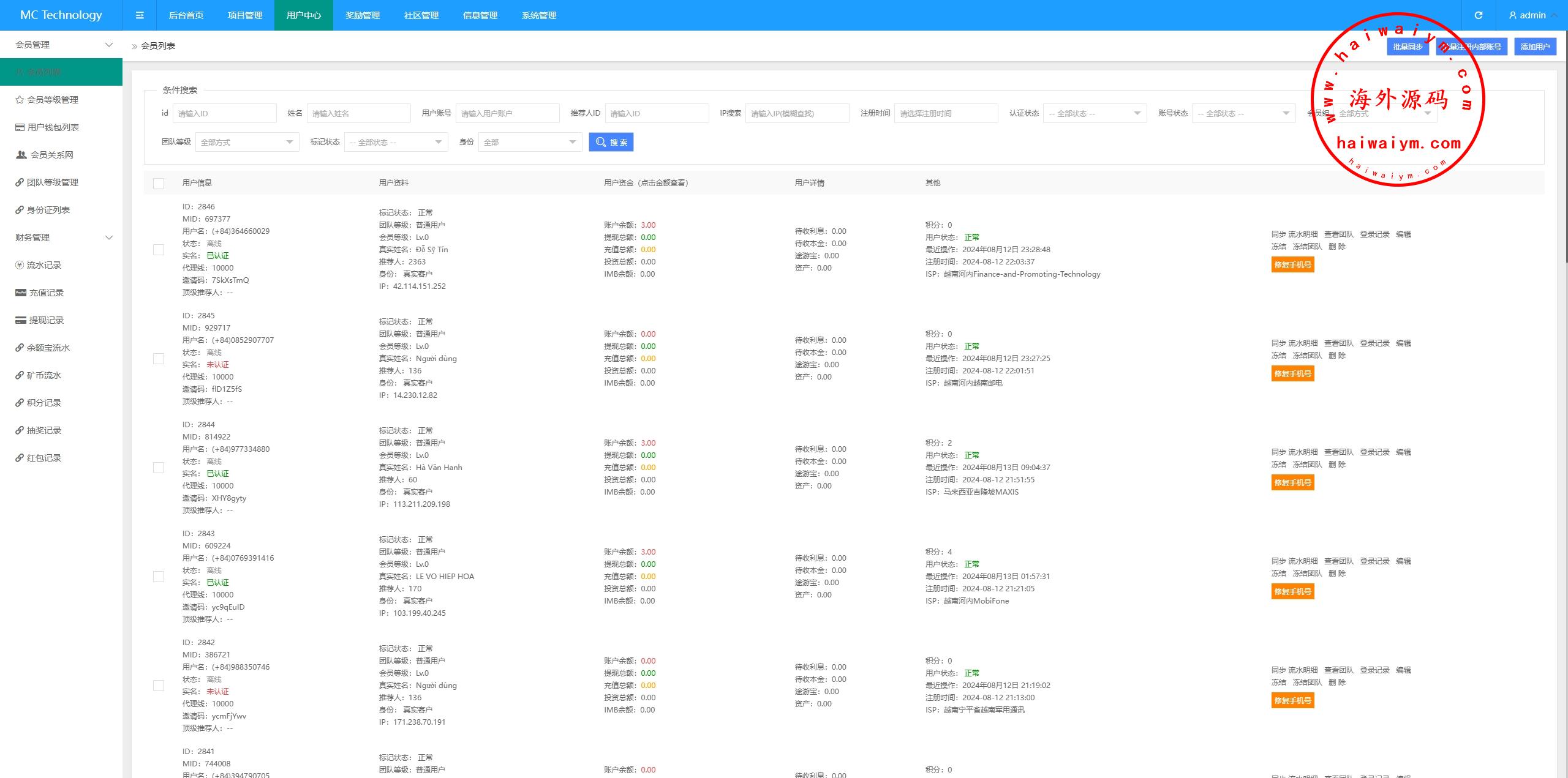
Task: Click the link icon for 团队等级管理
Action: [20, 182]
